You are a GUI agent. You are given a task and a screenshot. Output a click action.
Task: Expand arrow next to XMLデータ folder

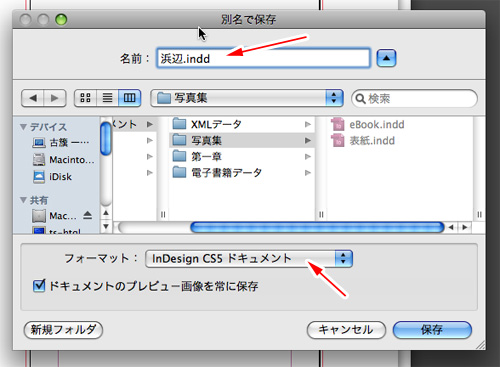(308, 124)
